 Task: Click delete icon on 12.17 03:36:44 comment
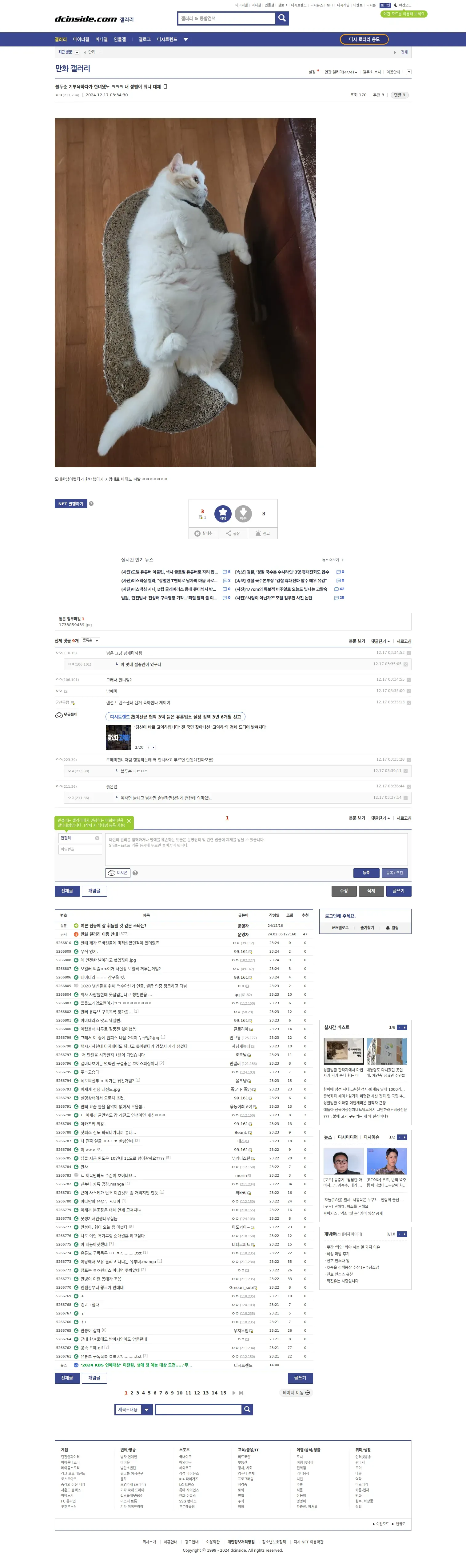click(x=408, y=786)
